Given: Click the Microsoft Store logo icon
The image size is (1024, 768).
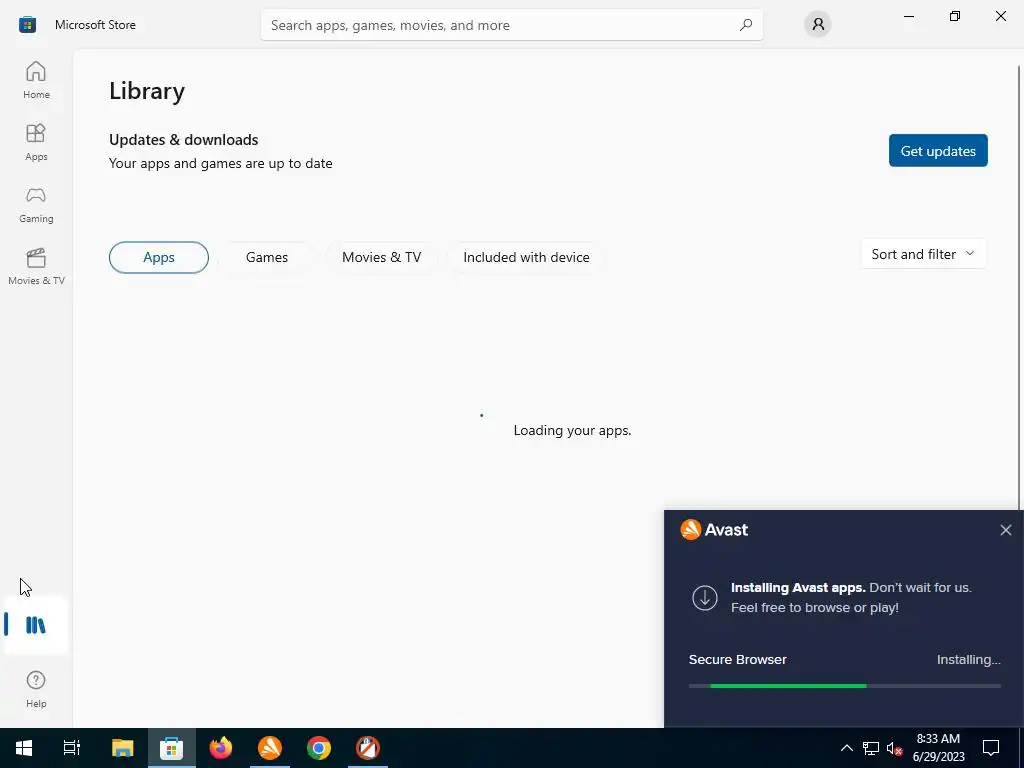Looking at the screenshot, I should pyautogui.click(x=27, y=25).
